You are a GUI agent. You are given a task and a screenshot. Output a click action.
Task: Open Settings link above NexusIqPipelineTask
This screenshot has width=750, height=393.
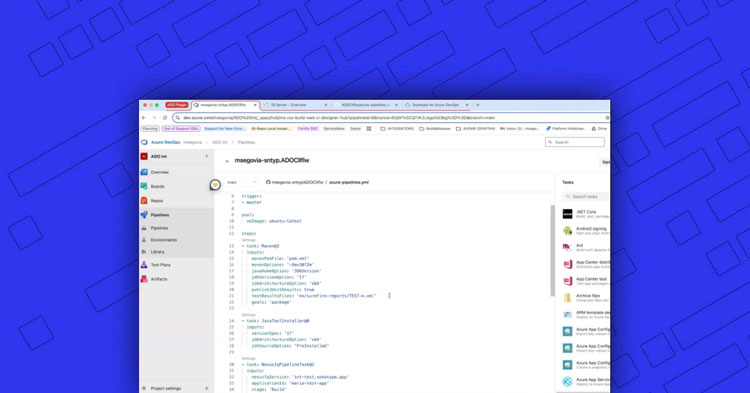click(248, 359)
